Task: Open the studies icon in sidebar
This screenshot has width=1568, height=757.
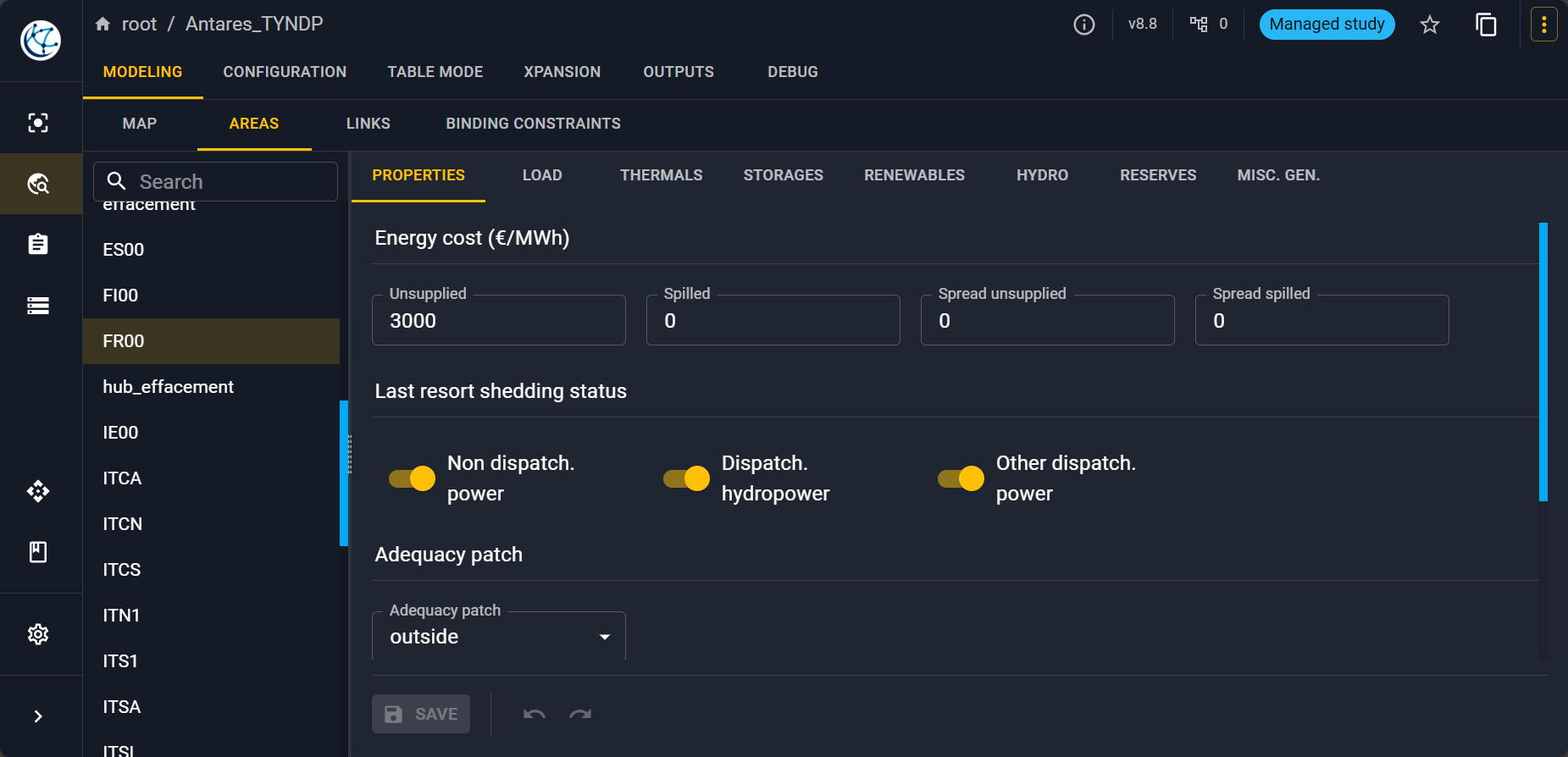Action: (x=38, y=123)
